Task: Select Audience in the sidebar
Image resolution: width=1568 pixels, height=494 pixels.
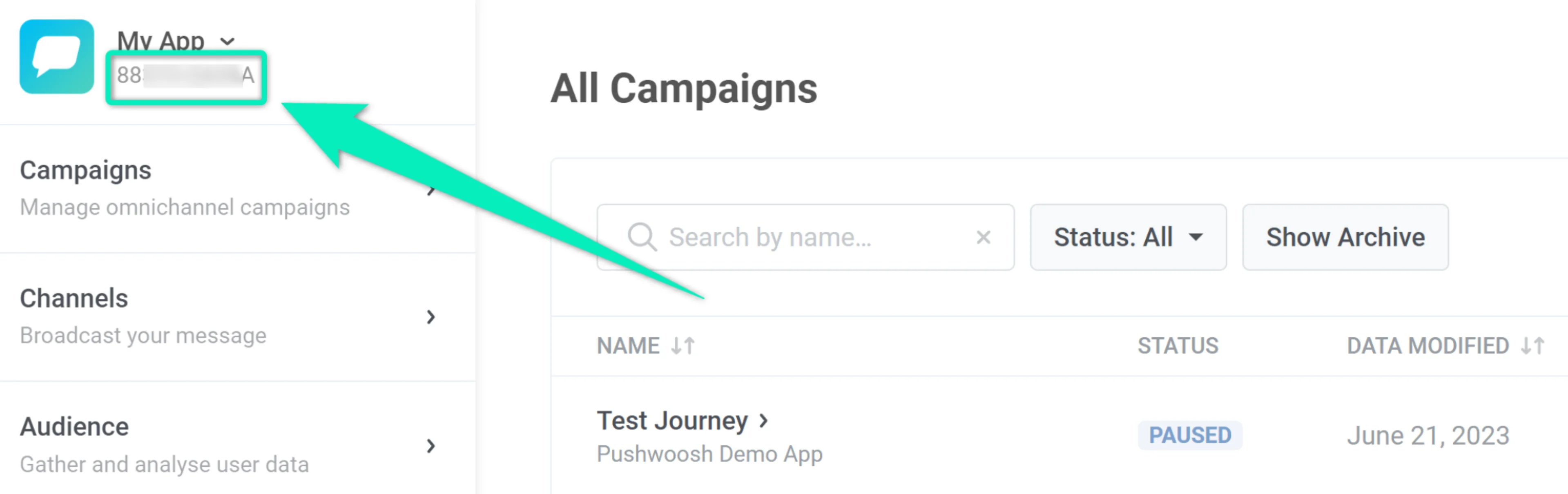Action: 73,427
